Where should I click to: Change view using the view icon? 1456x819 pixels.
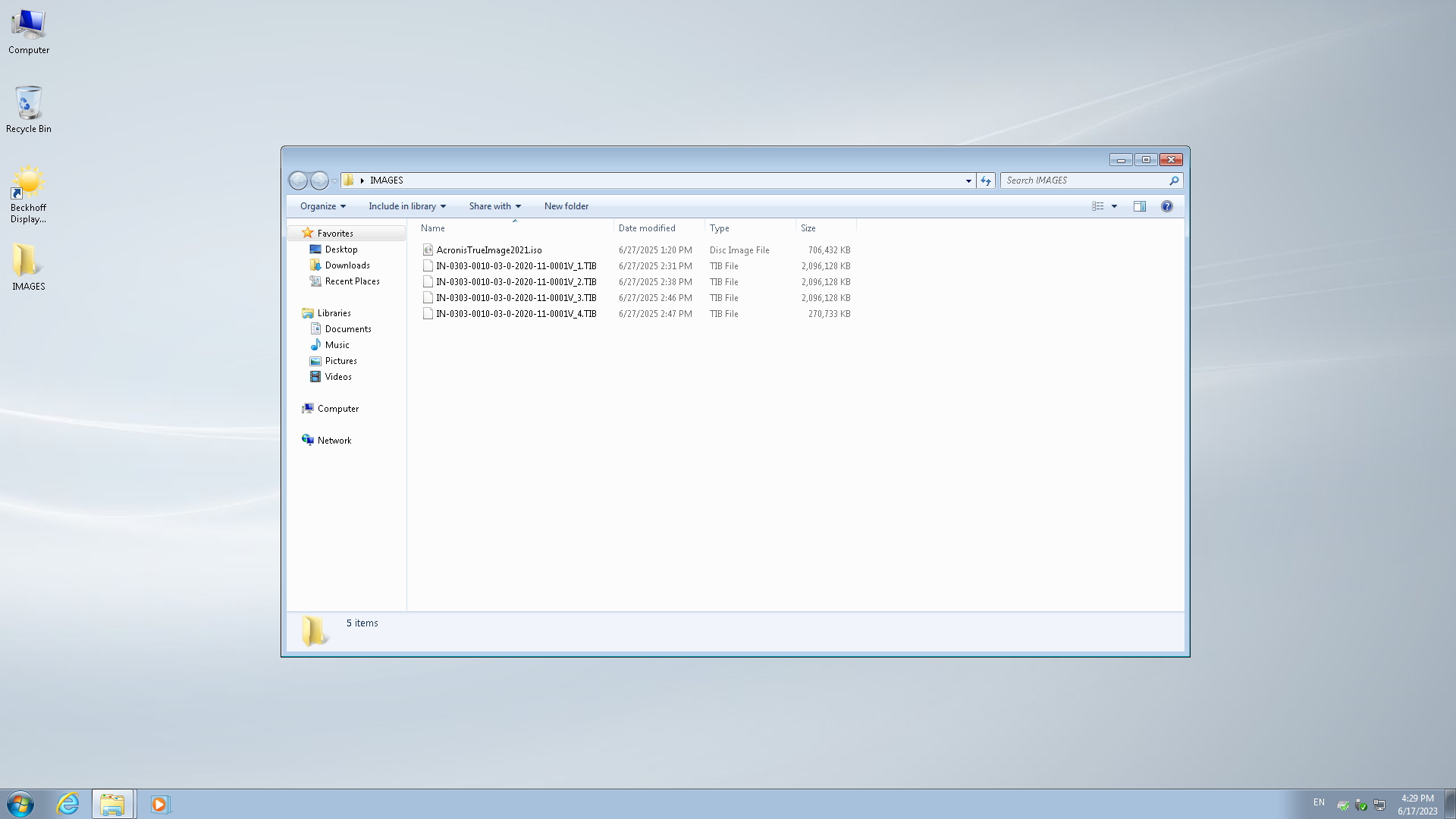coord(1097,206)
